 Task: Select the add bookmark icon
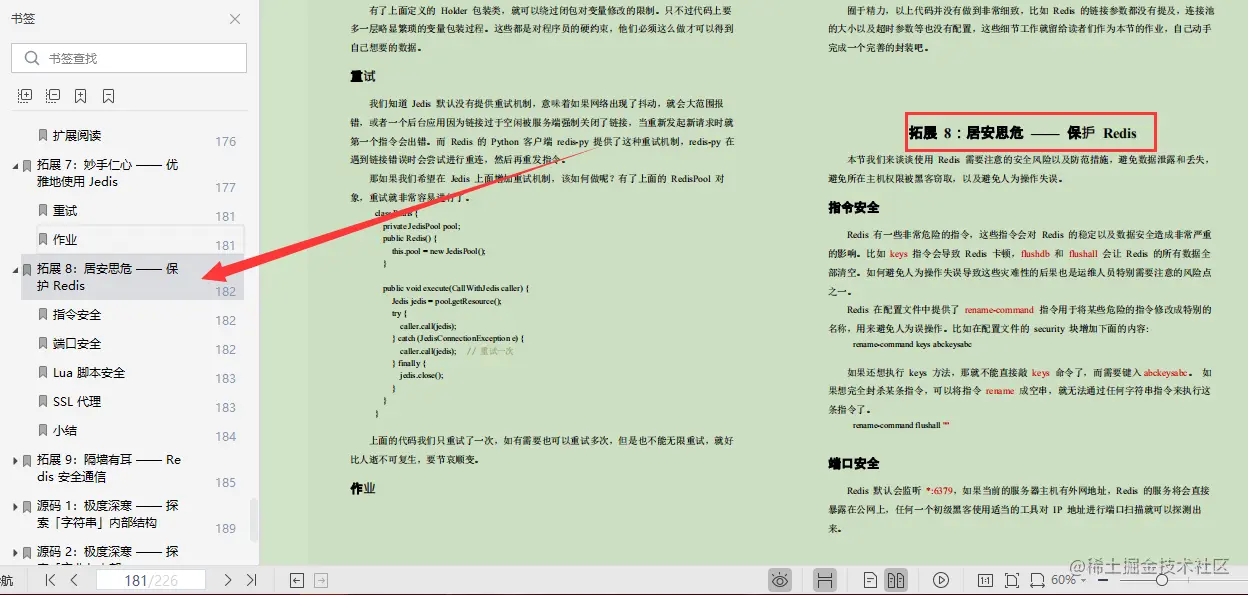click(x=78, y=94)
